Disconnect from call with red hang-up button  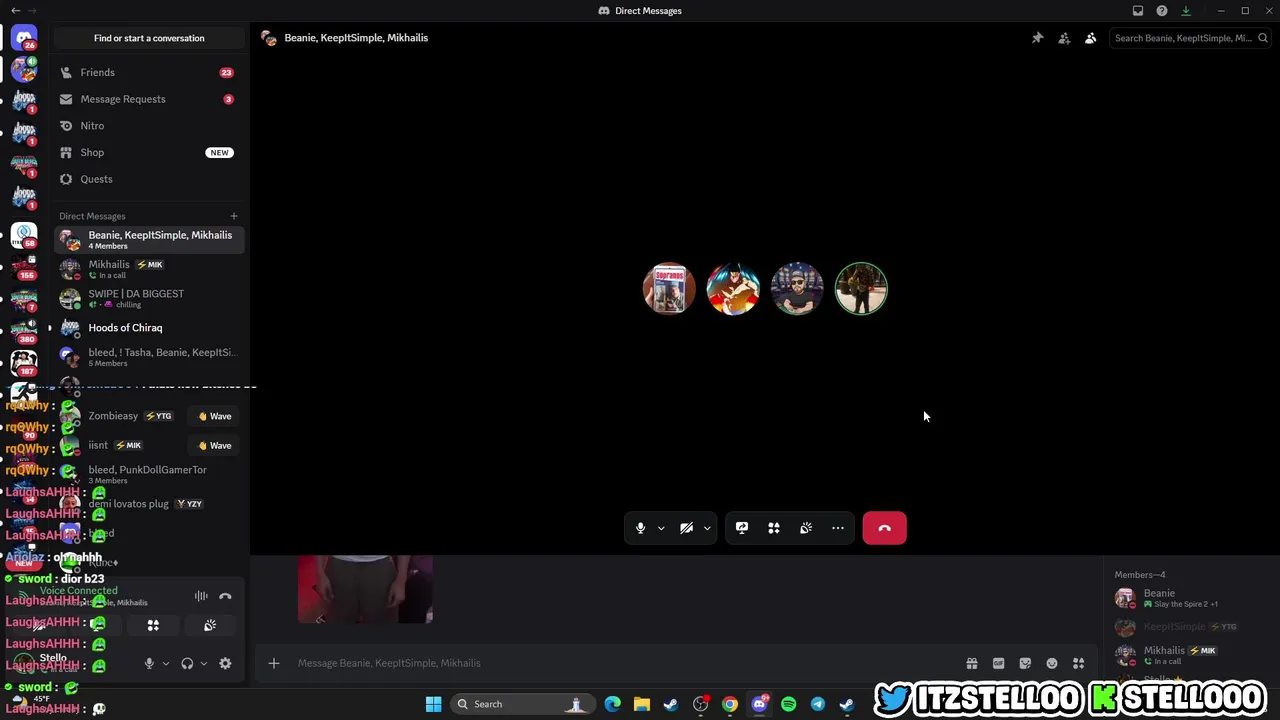[x=885, y=528]
